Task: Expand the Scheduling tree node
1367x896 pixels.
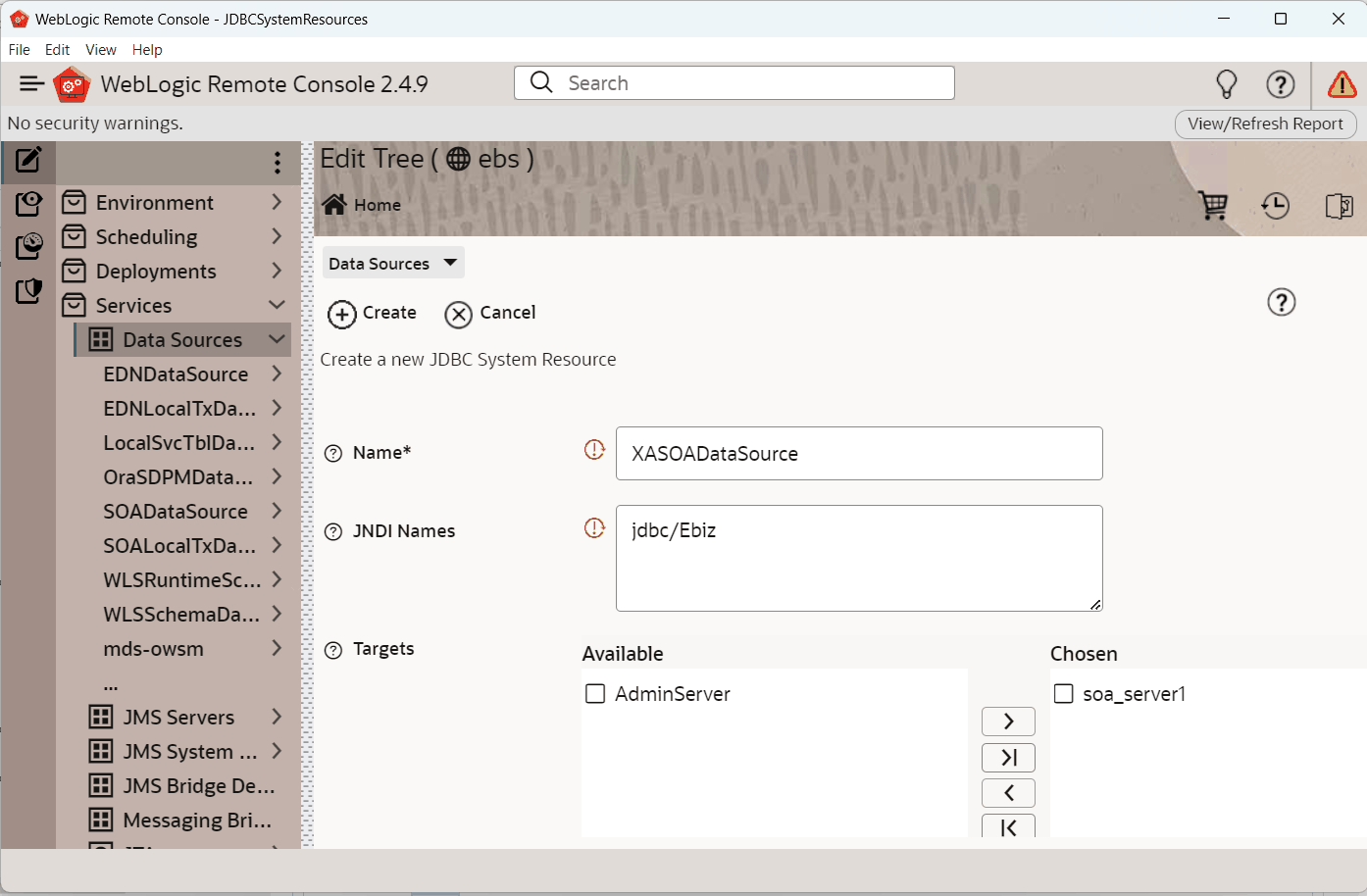Action: (x=277, y=236)
